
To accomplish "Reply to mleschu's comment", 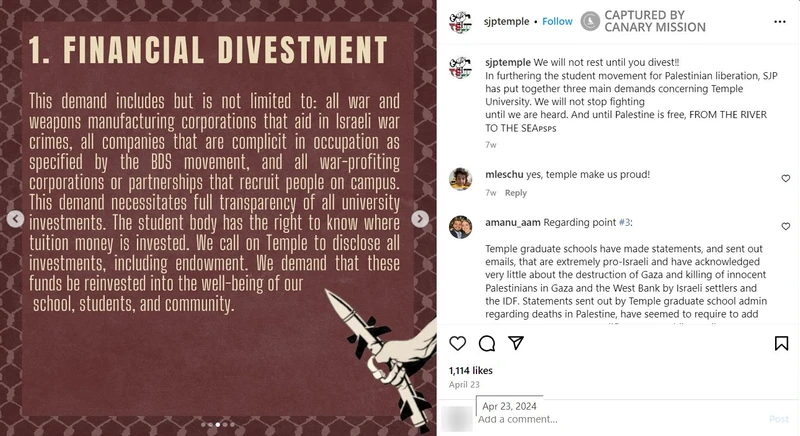I will click(x=515, y=193).
